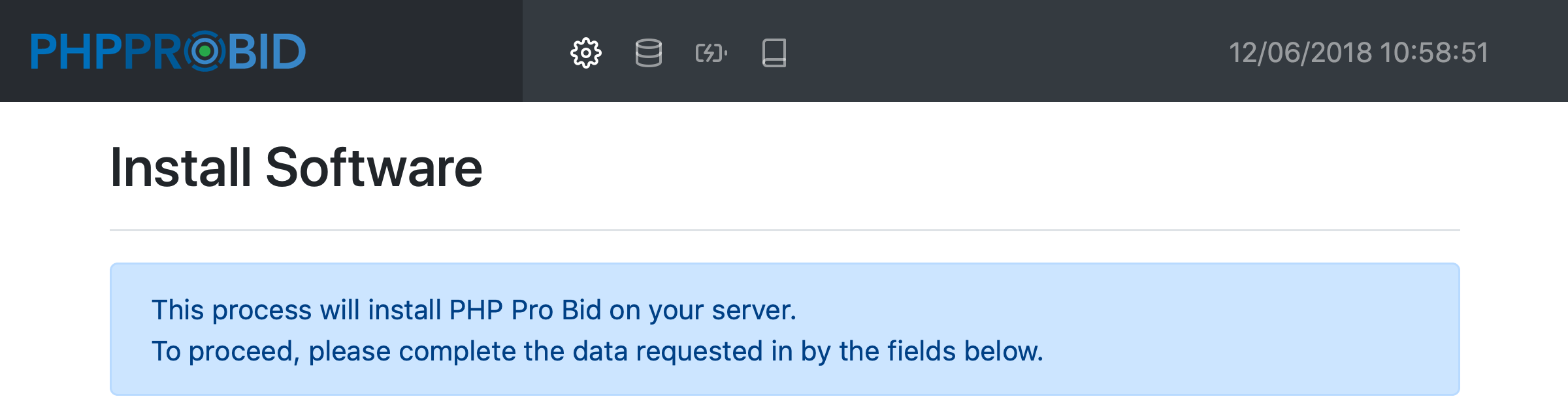Image resolution: width=1568 pixels, height=401 pixels.
Task: Click the database cylinder icon
Action: point(648,53)
